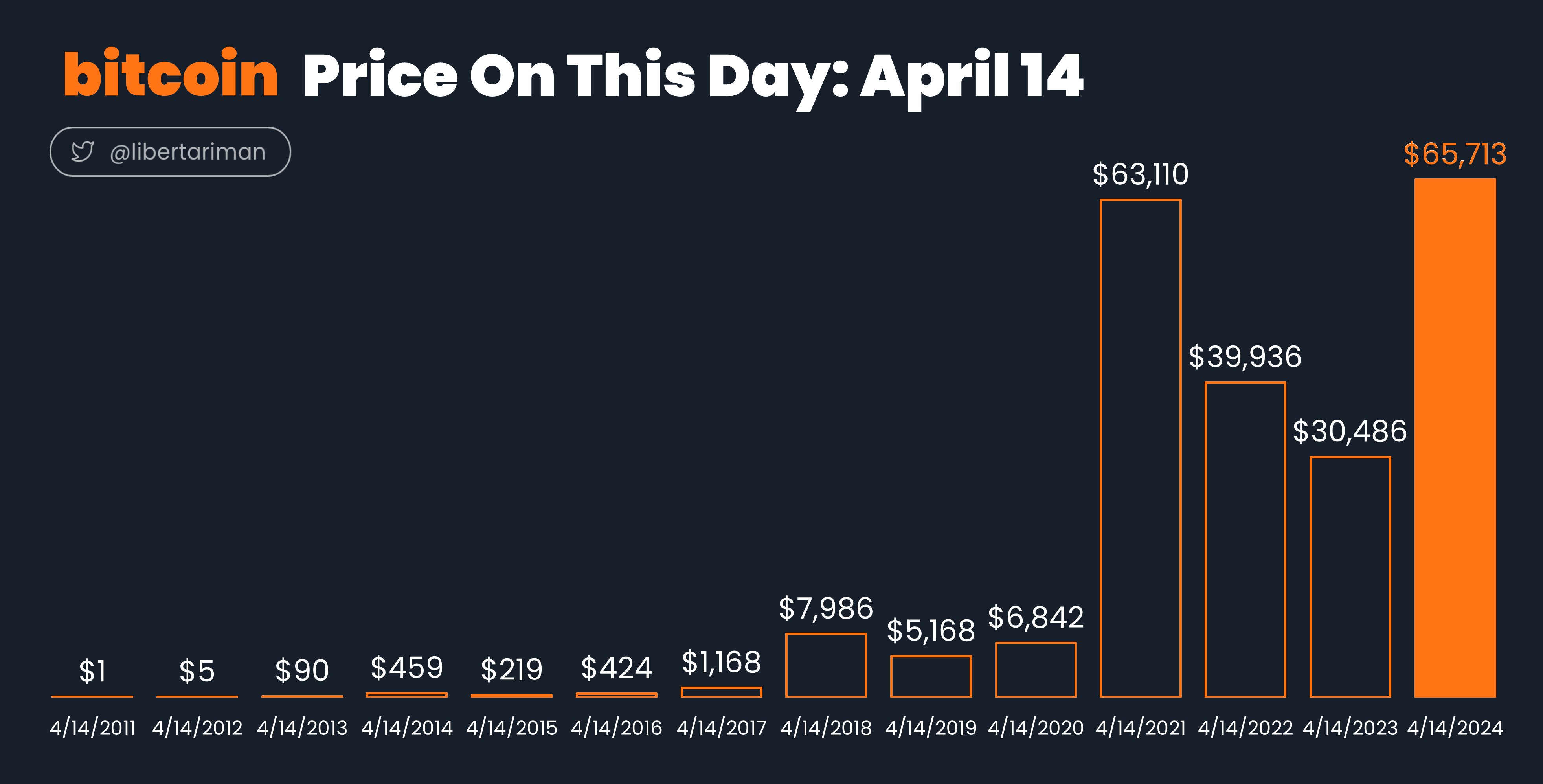Open the @libertariman handle link
Viewport: 1543px width, 784px height.
(187, 152)
